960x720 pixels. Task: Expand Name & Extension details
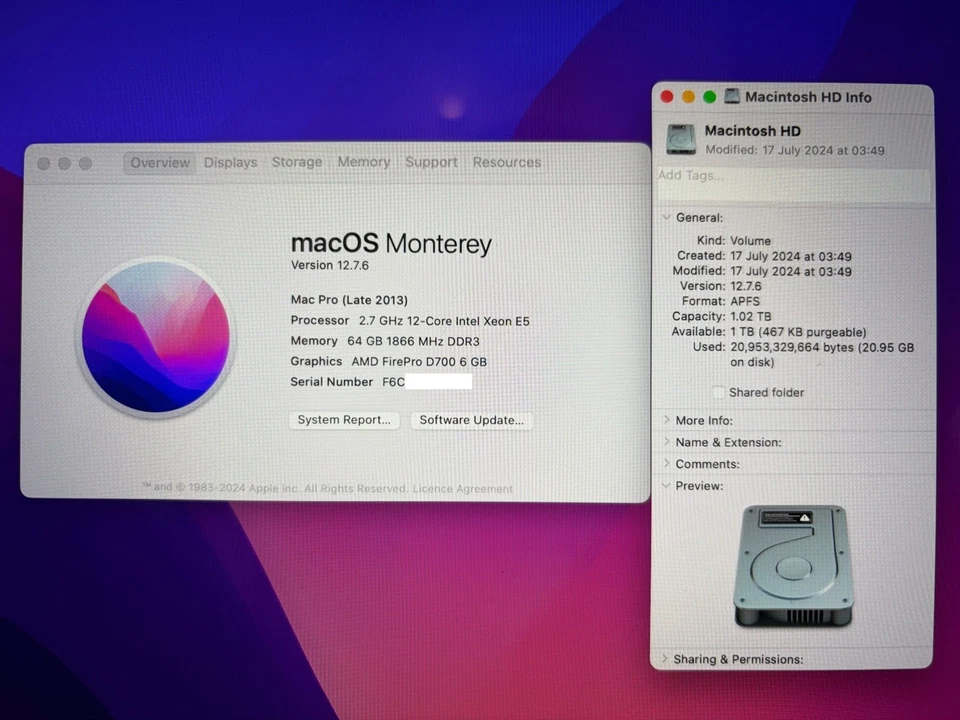[x=667, y=442]
